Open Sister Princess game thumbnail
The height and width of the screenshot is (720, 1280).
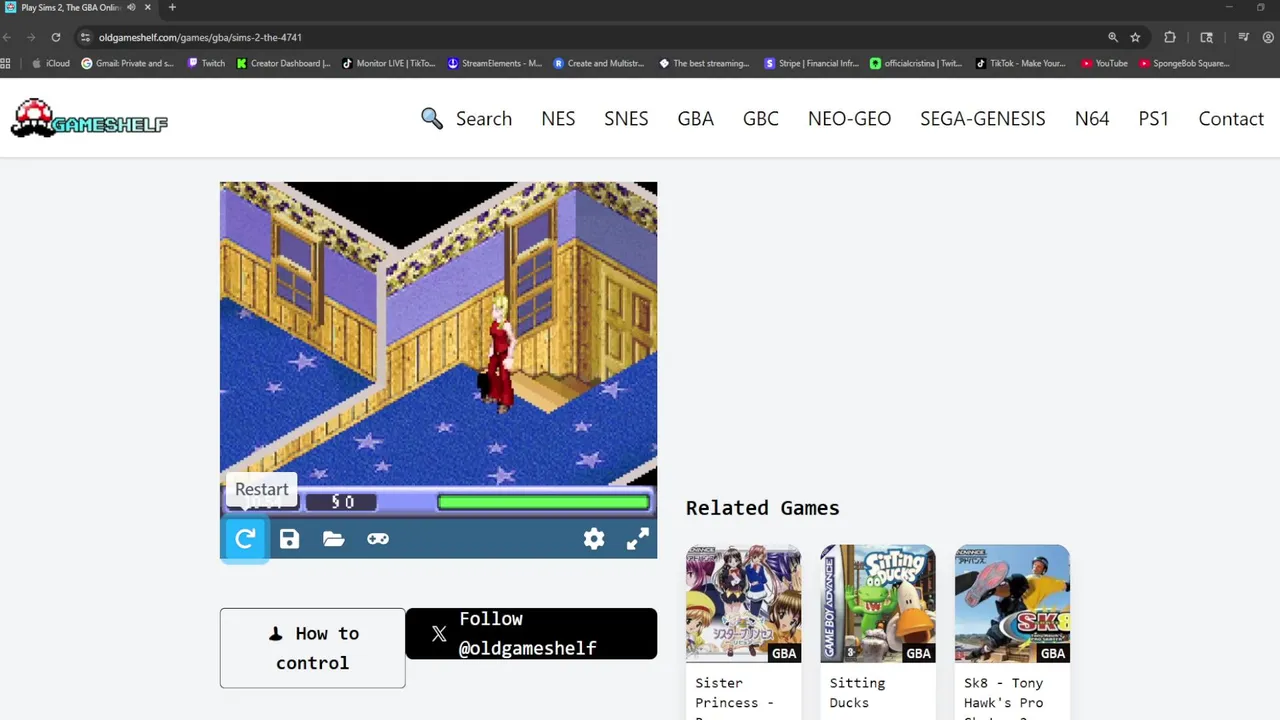(743, 604)
